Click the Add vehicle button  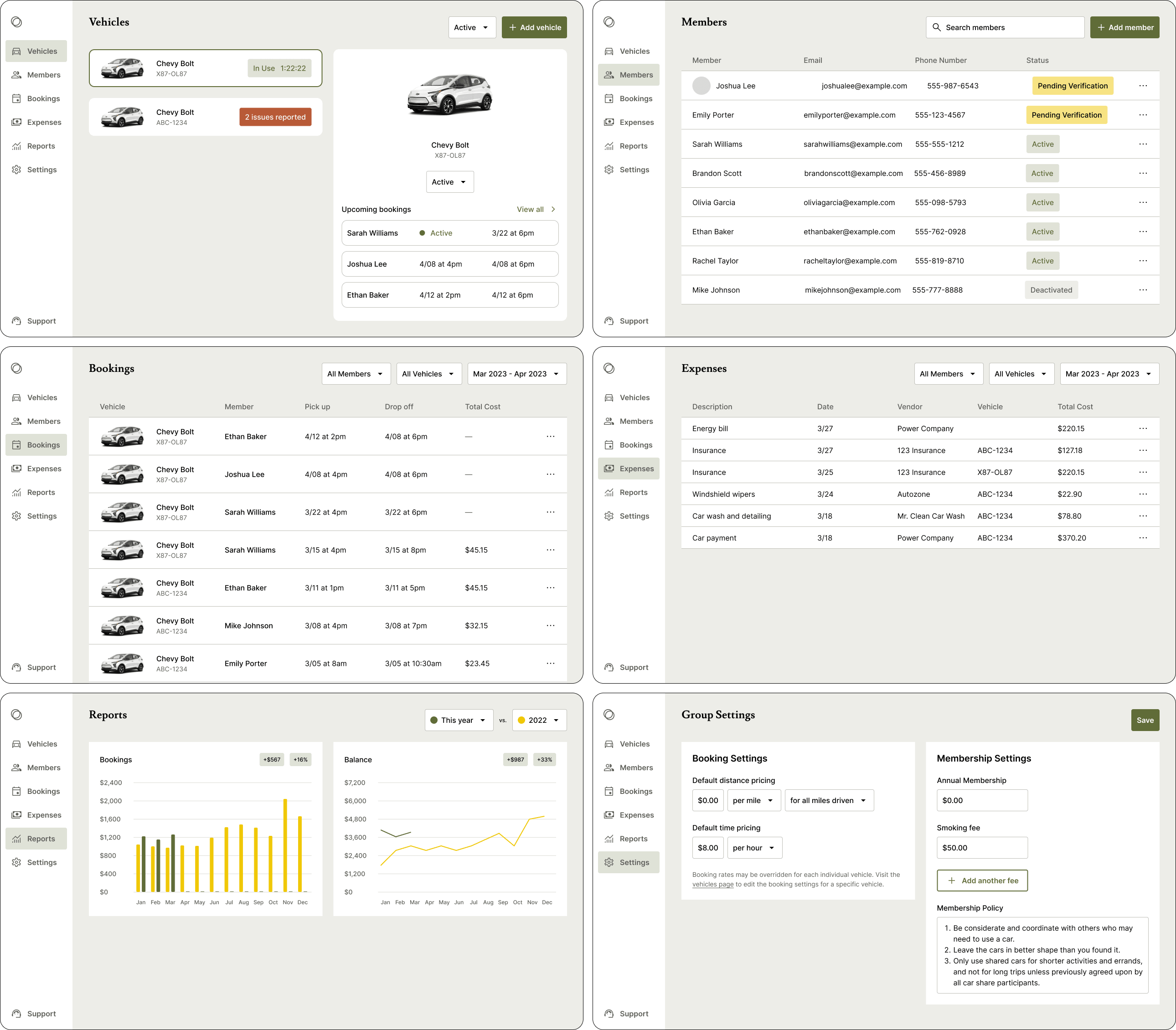pos(534,27)
